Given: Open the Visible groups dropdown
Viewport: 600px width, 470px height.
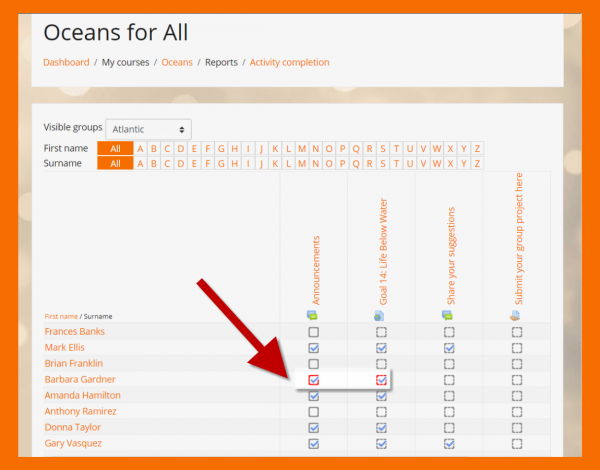Looking at the screenshot, I should (x=148, y=129).
